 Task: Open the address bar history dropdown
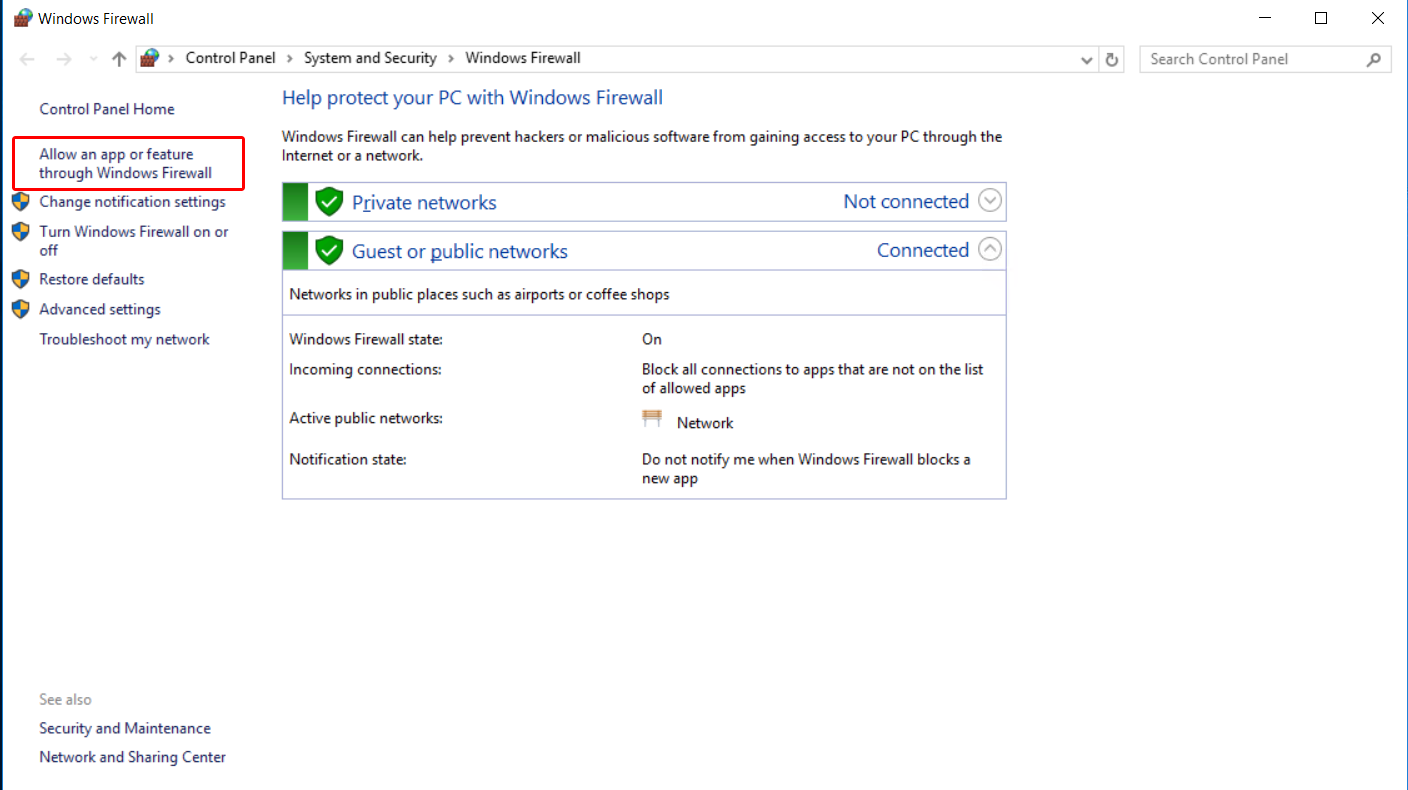tap(1087, 60)
